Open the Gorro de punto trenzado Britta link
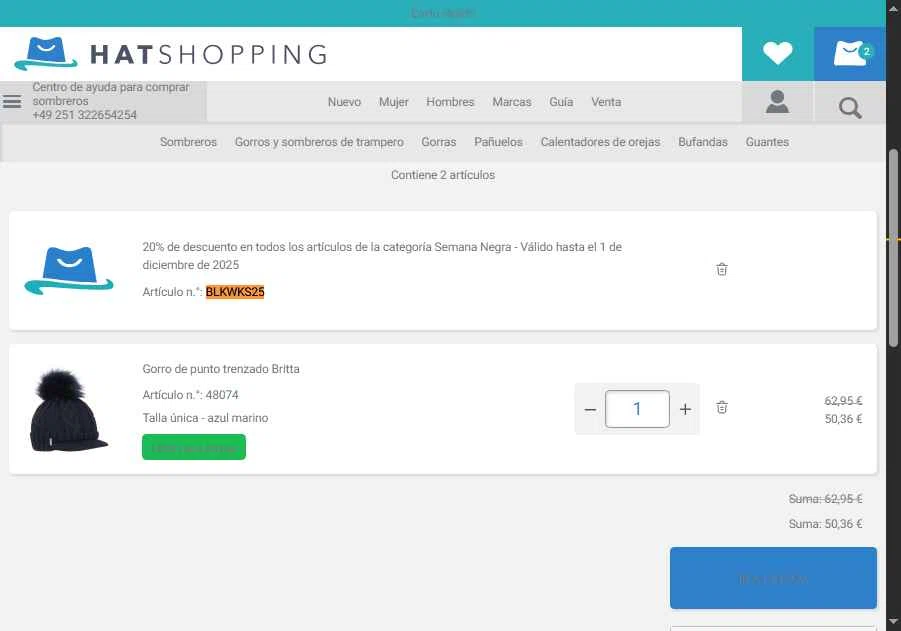This screenshot has height=631, width=901. [221, 369]
